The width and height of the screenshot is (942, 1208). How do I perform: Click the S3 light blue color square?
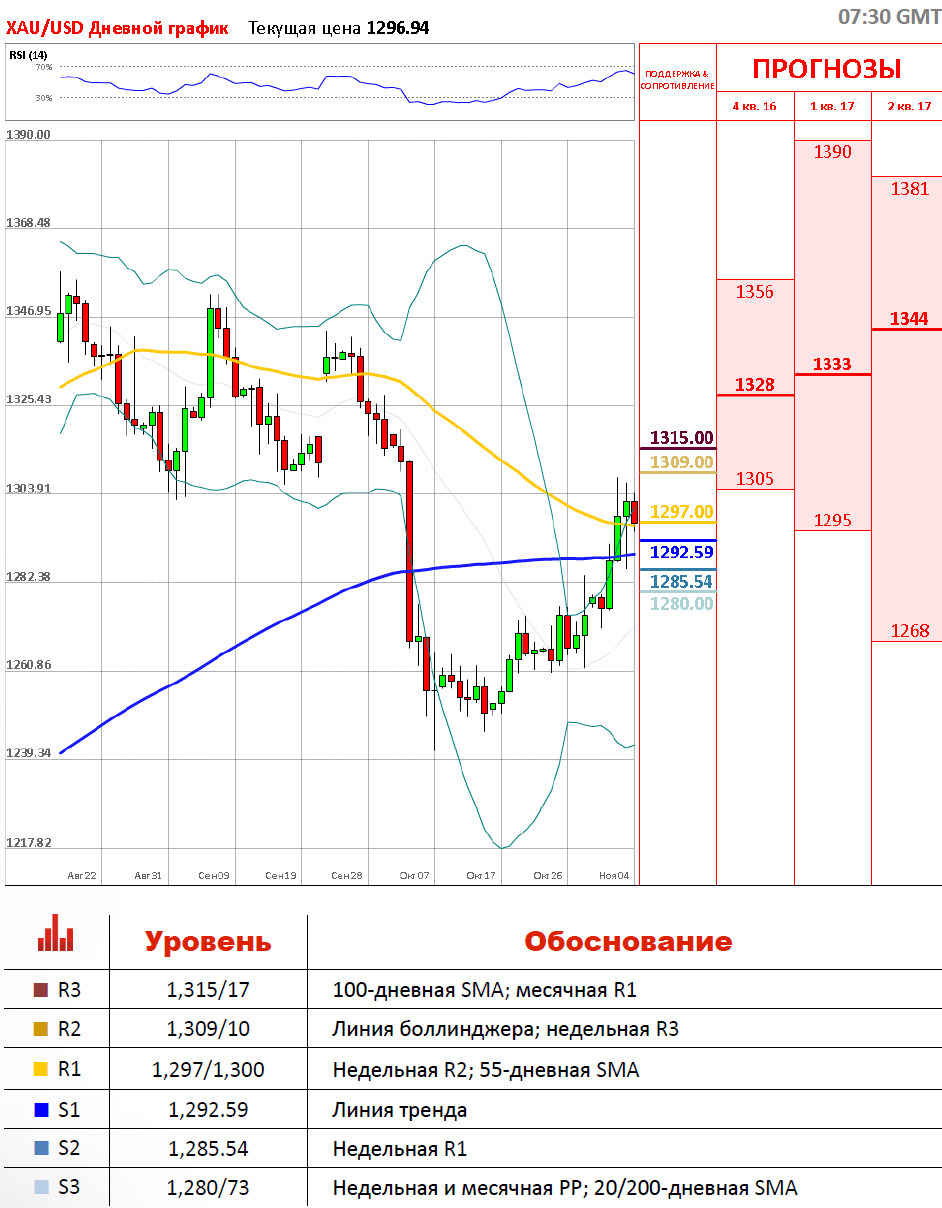[x=41, y=1188]
